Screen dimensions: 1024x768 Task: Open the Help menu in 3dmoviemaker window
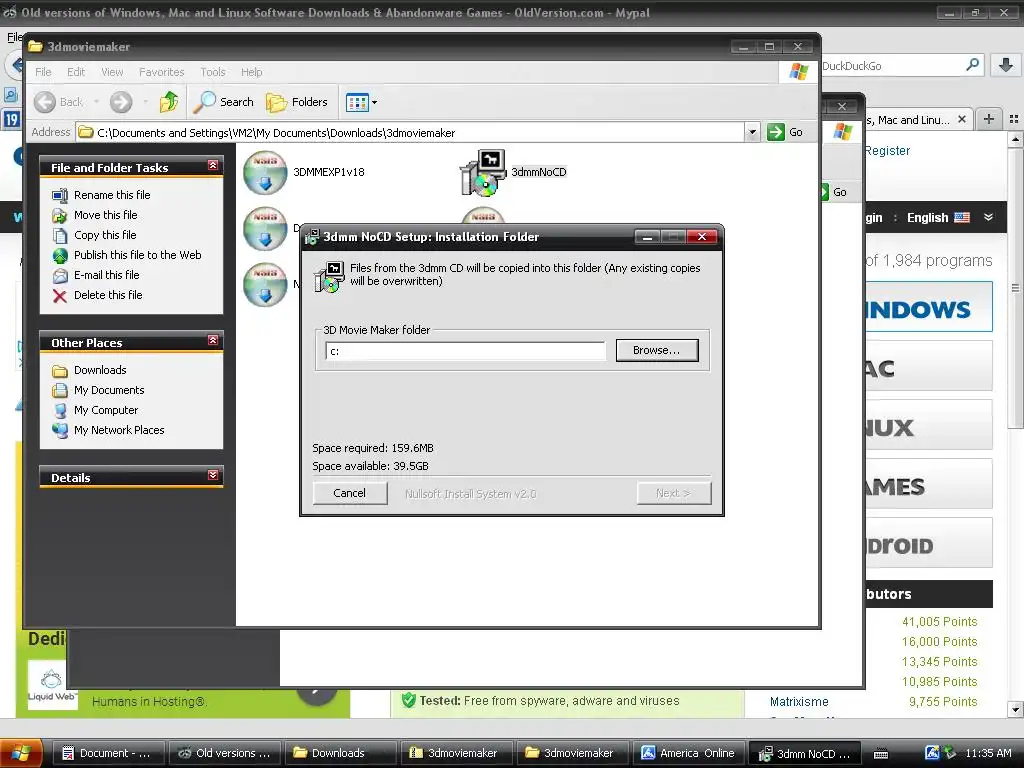251,72
